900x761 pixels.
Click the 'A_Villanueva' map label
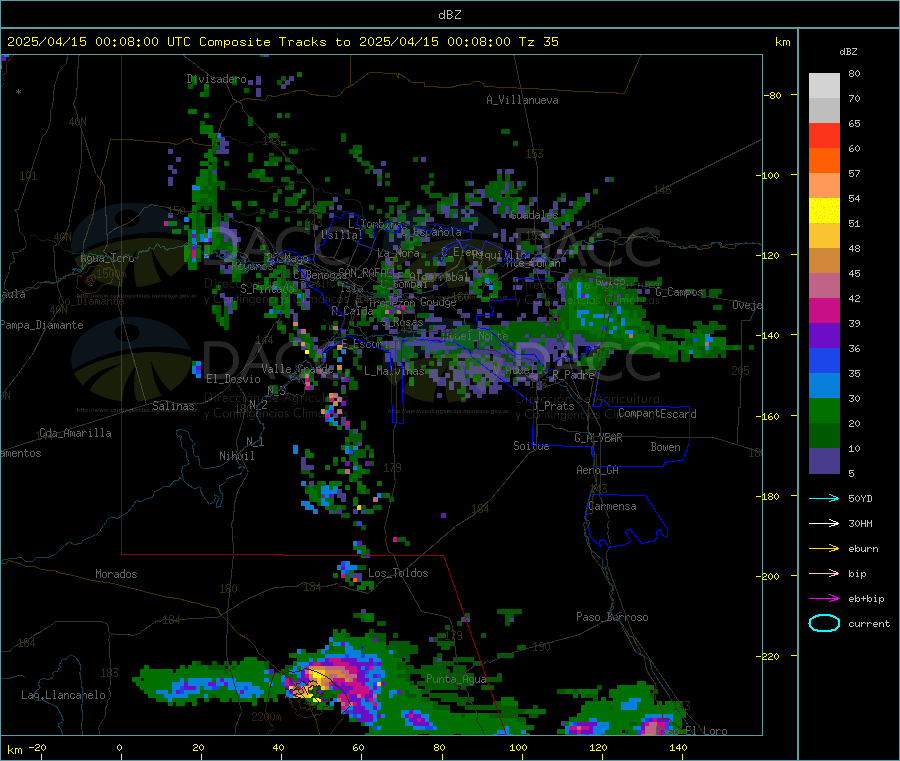522,100
